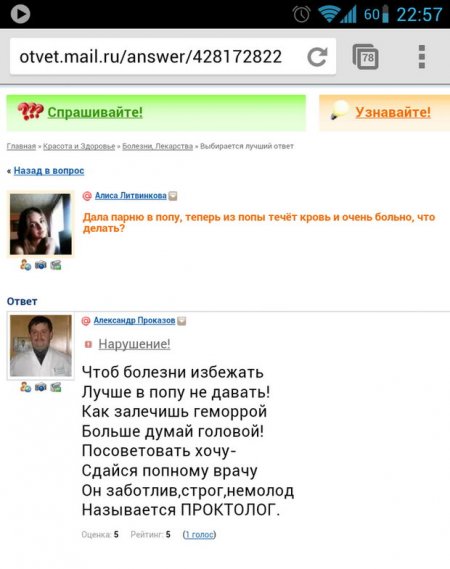Reload the page with the refresh icon

tap(317, 57)
